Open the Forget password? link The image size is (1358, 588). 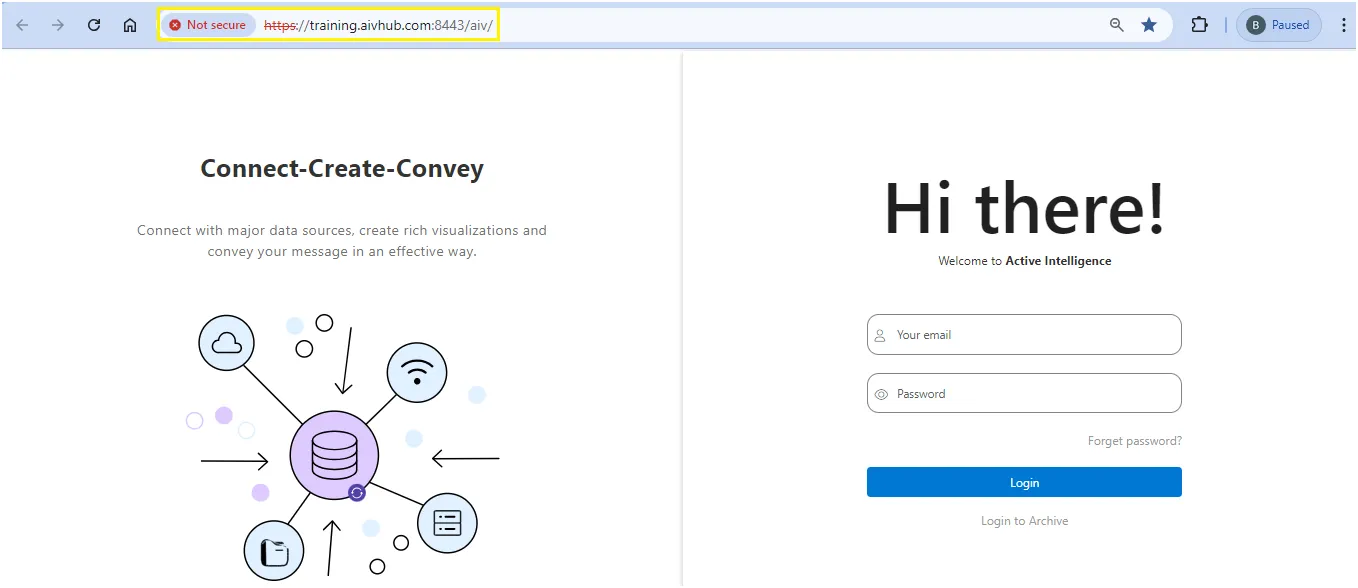pyautogui.click(x=1135, y=441)
